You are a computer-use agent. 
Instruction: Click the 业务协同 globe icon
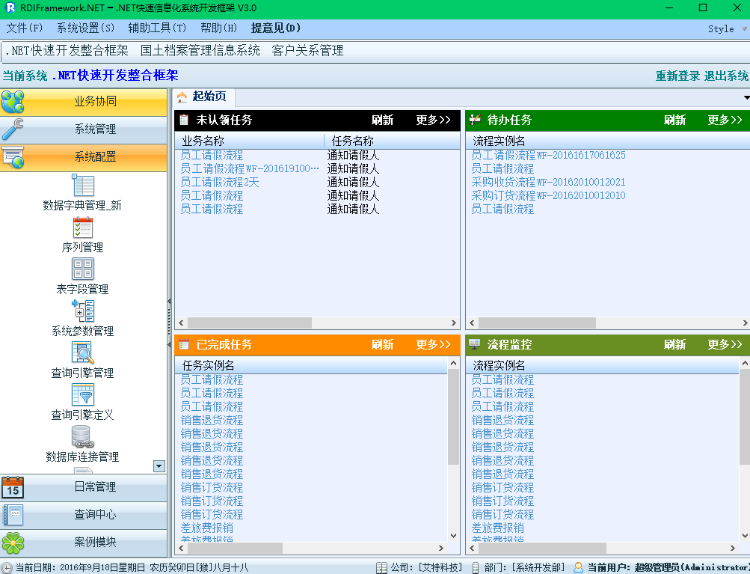pos(12,101)
